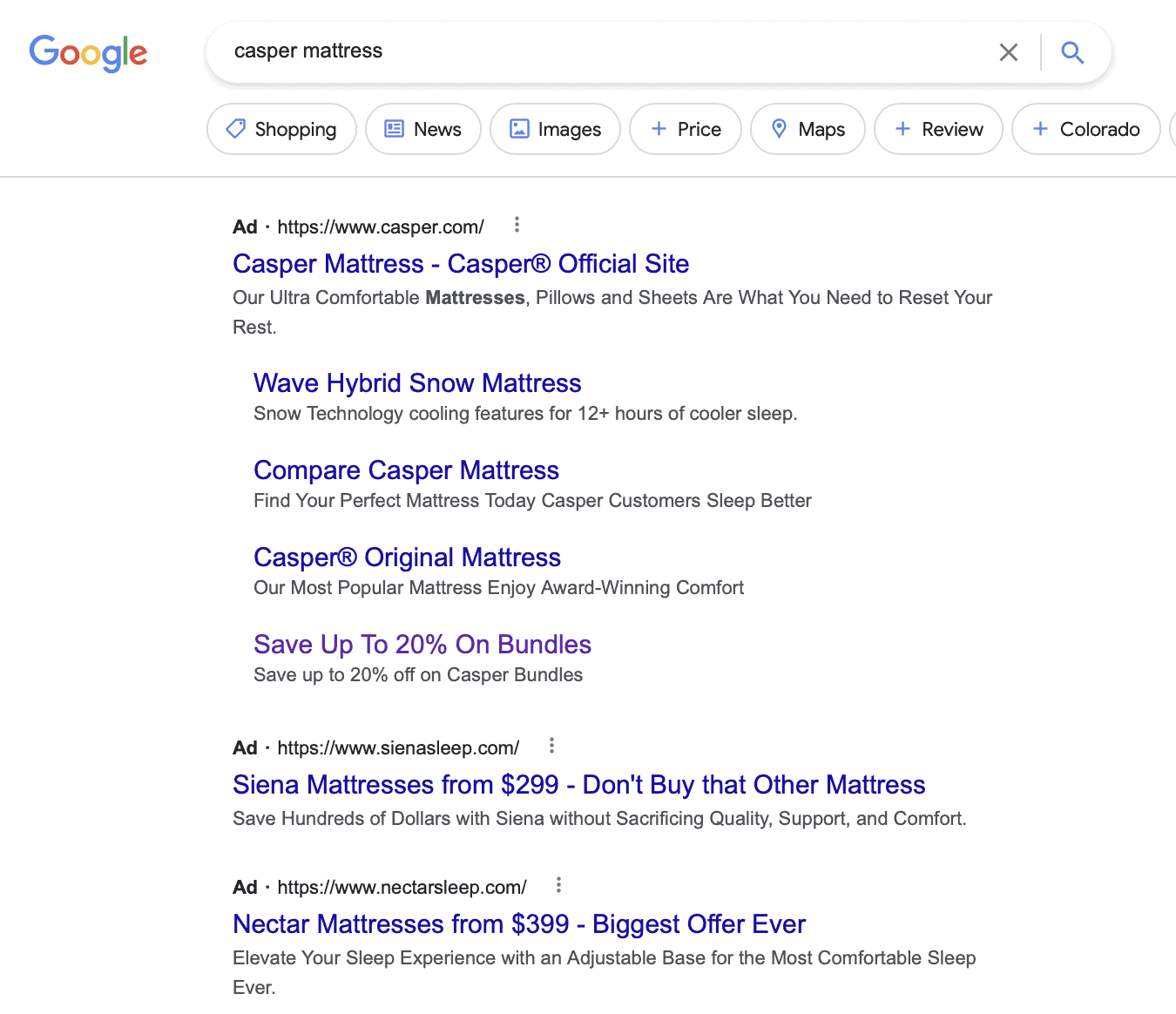1176x1014 pixels.
Task: Open the Maps results tab
Action: coord(808,129)
